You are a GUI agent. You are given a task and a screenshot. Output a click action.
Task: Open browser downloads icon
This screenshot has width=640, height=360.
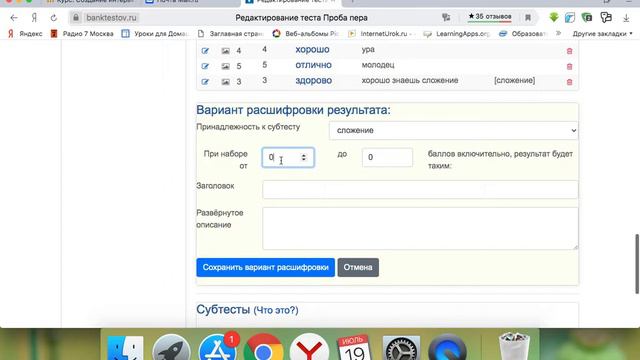pyautogui.click(x=626, y=18)
